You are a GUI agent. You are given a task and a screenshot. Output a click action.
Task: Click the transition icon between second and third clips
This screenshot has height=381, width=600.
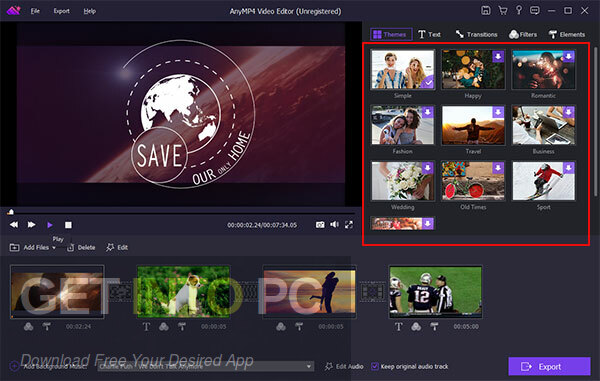(x=246, y=292)
